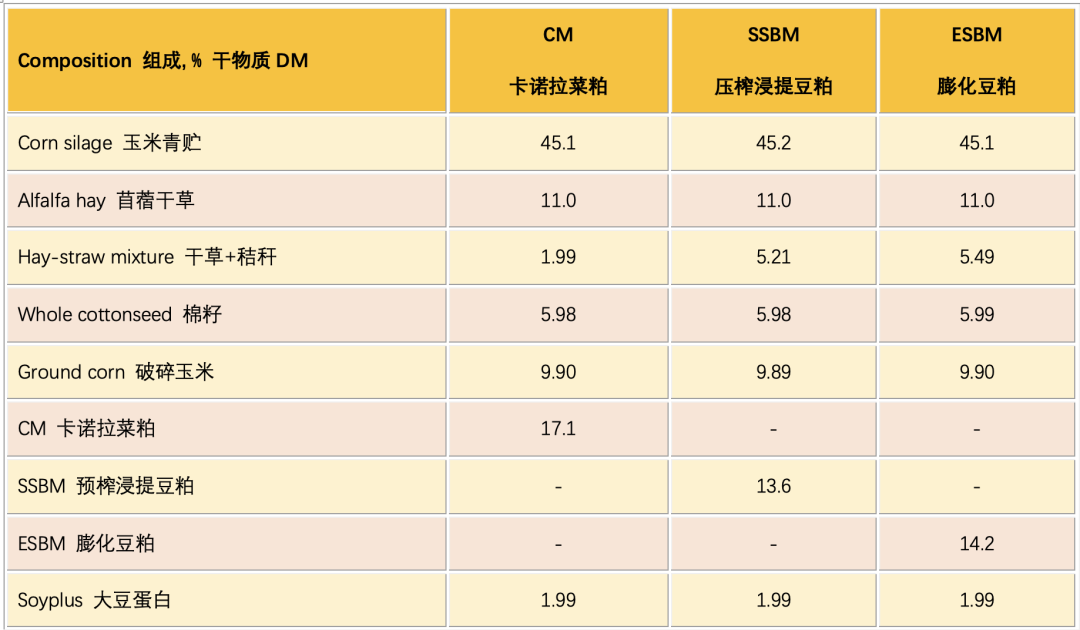Select the SSBM column header
This screenshot has height=630, width=1080.
773,61
